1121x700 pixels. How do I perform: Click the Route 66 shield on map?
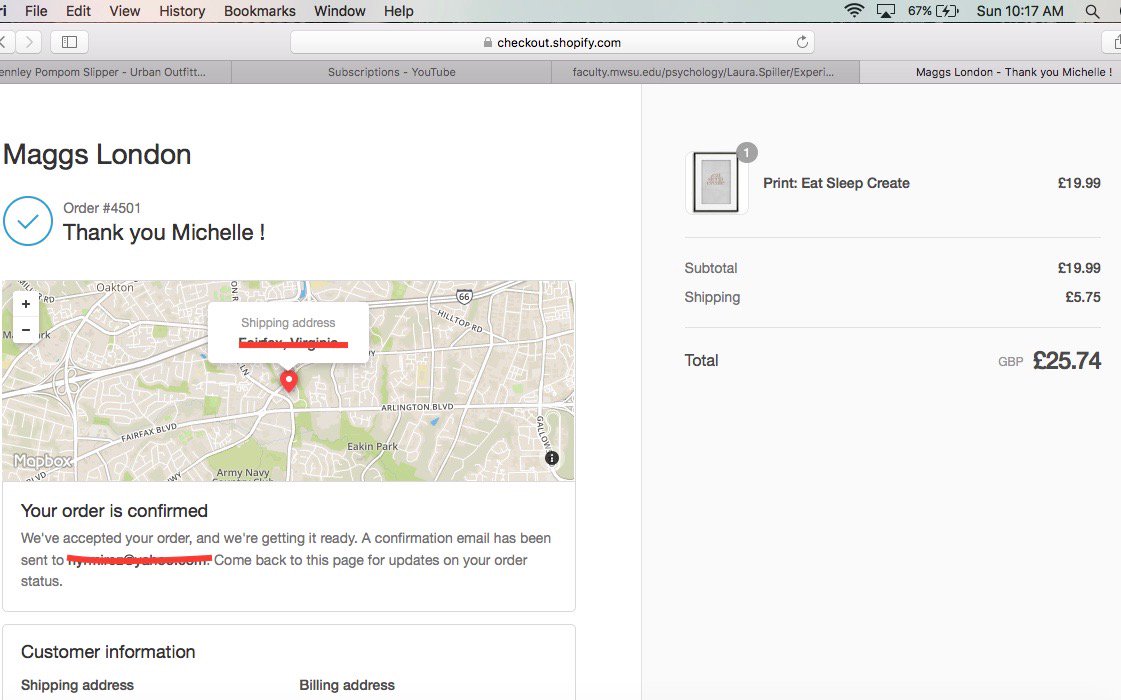click(x=464, y=296)
